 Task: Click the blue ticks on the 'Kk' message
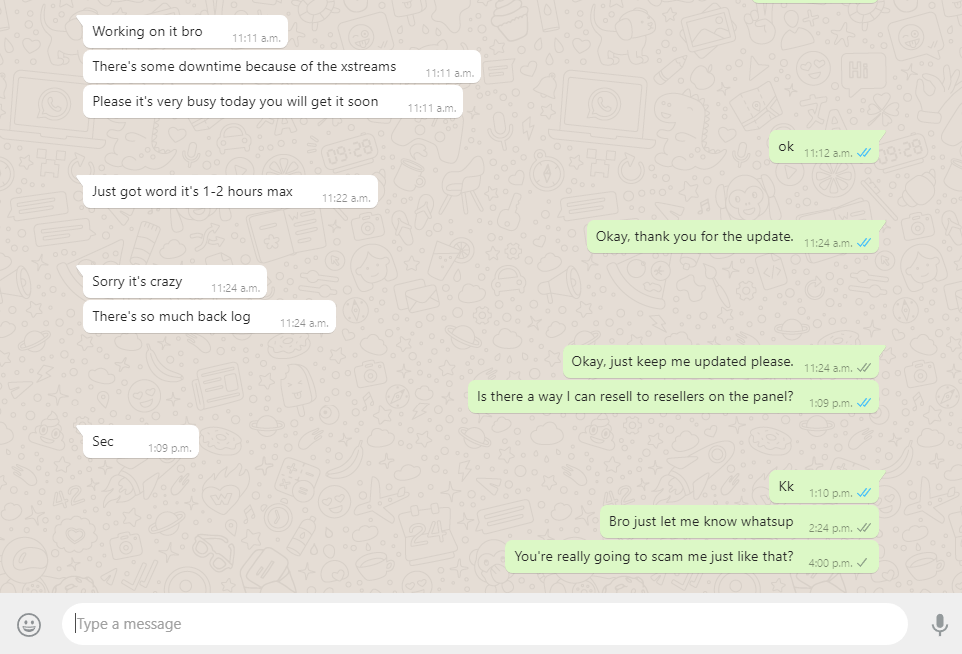864,493
